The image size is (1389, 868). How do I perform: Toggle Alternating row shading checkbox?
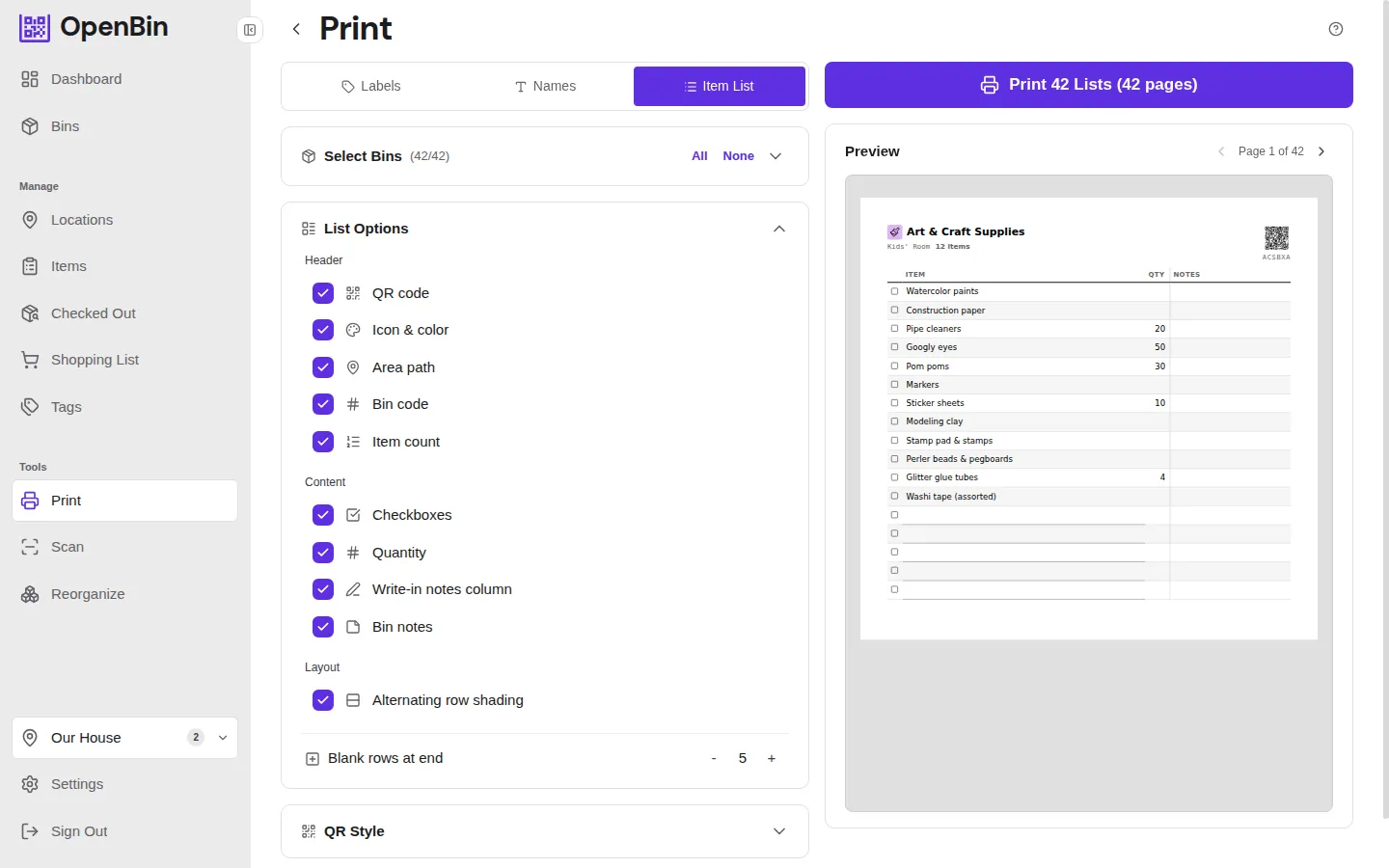point(323,700)
